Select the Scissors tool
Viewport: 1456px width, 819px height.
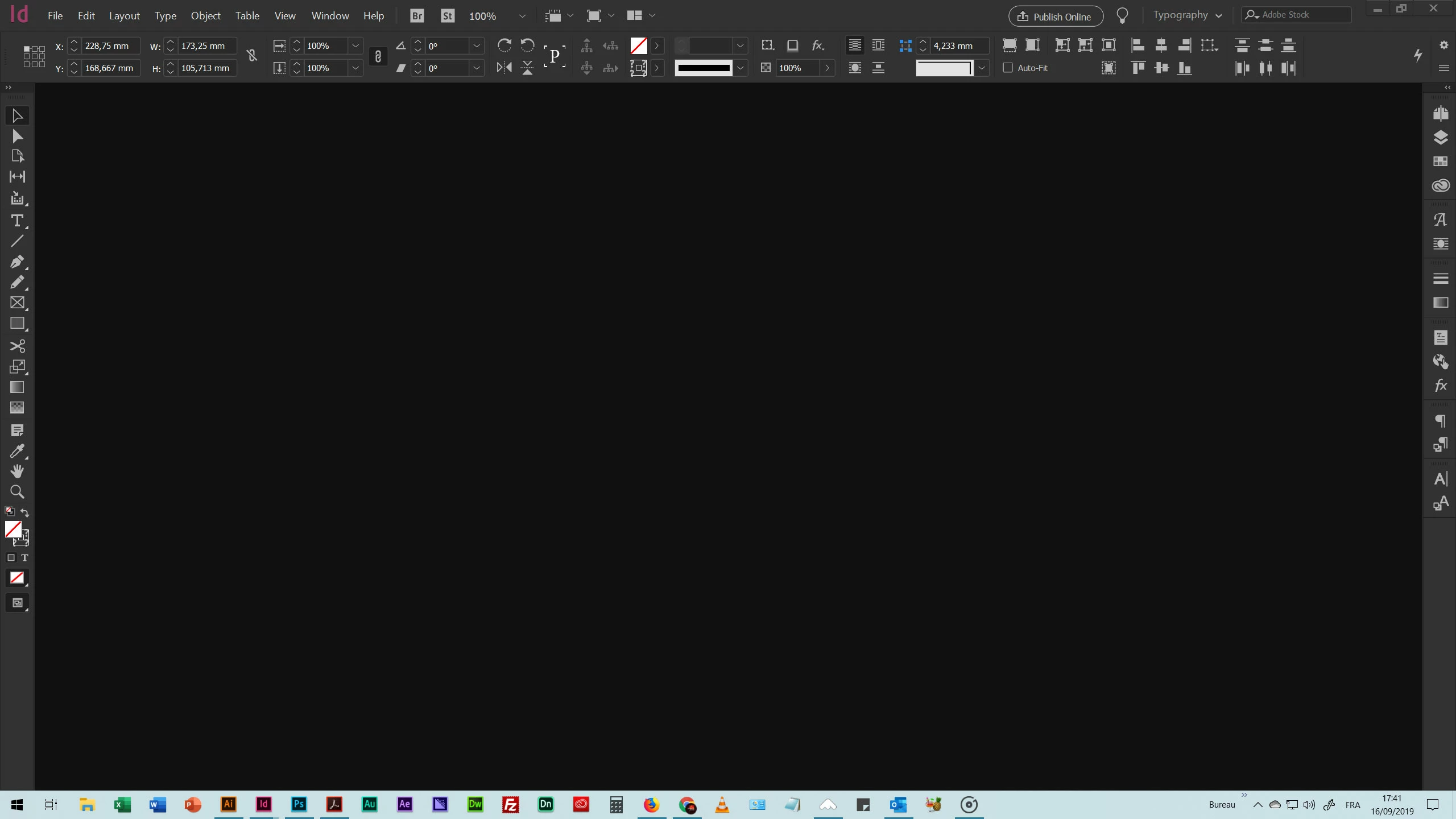click(17, 346)
